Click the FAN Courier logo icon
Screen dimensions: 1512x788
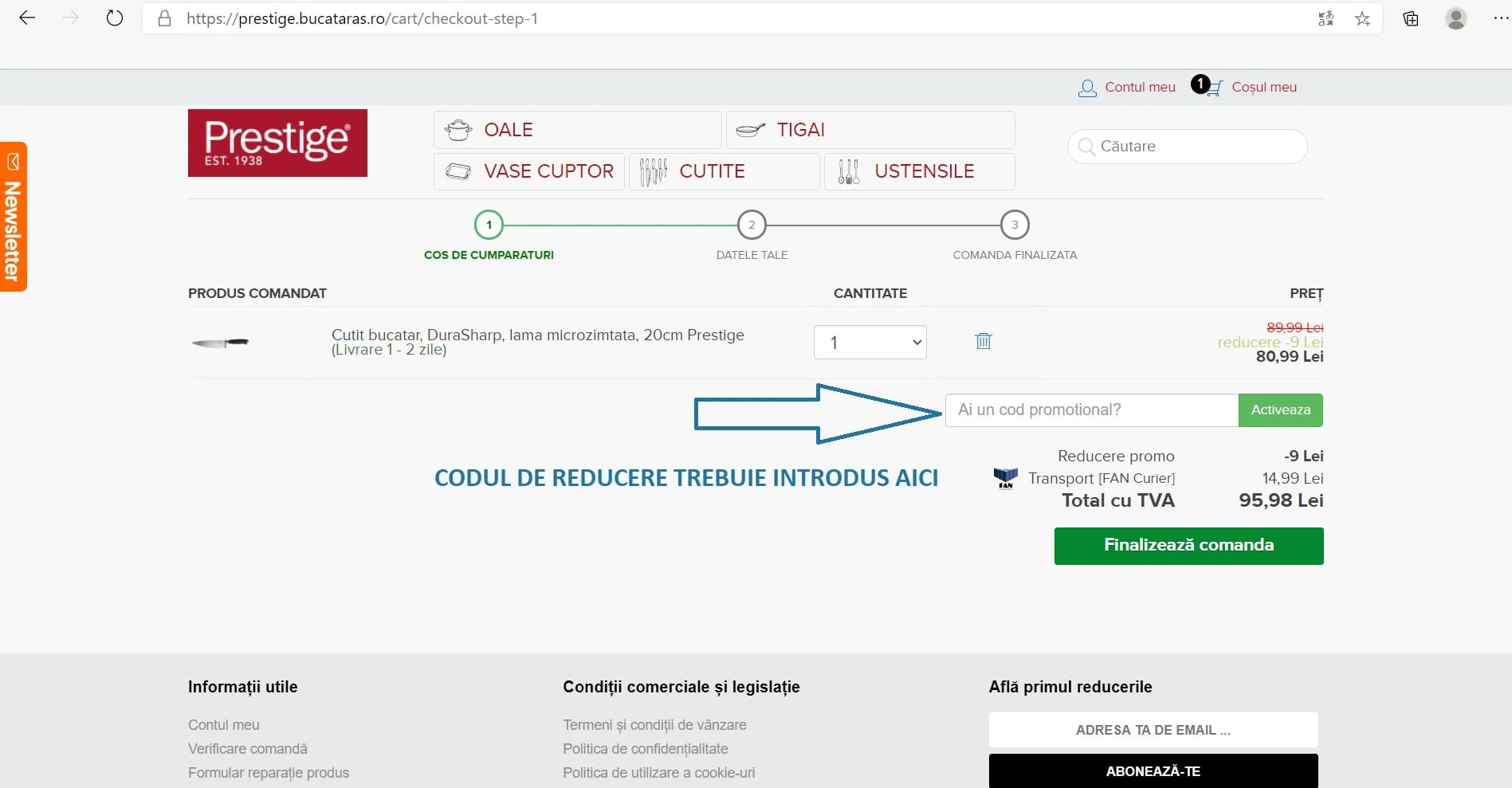point(1006,478)
